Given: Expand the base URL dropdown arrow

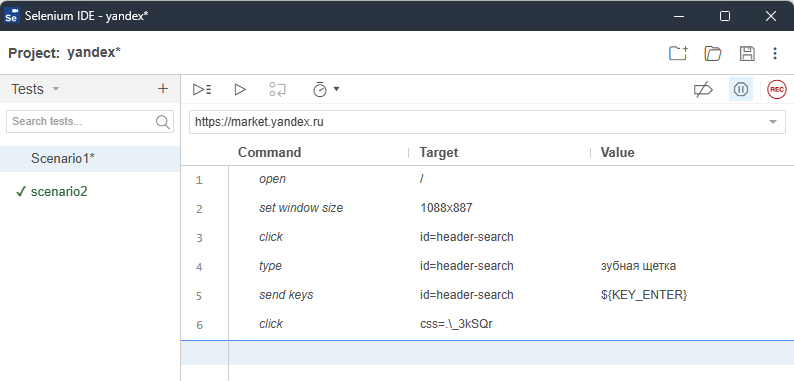Looking at the screenshot, I should tap(773, 122).
